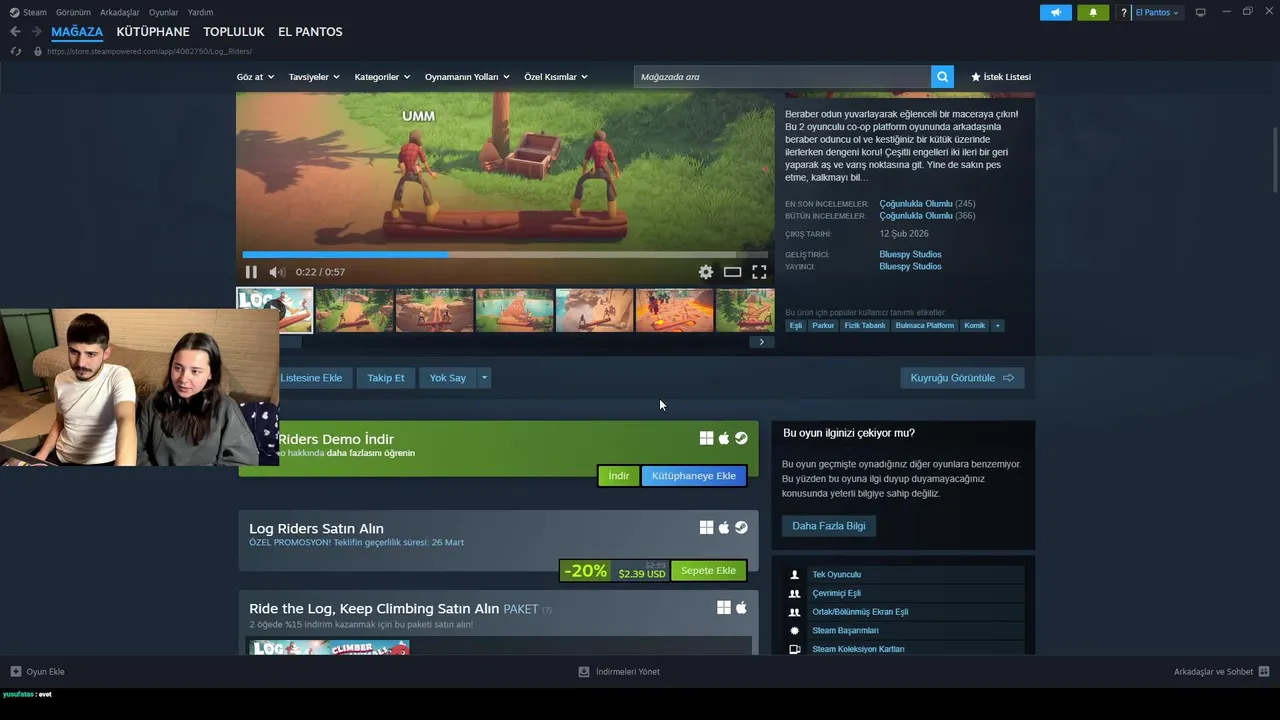
Task: Open MAĞAZA tab
Action: click(x=77, y=32)
